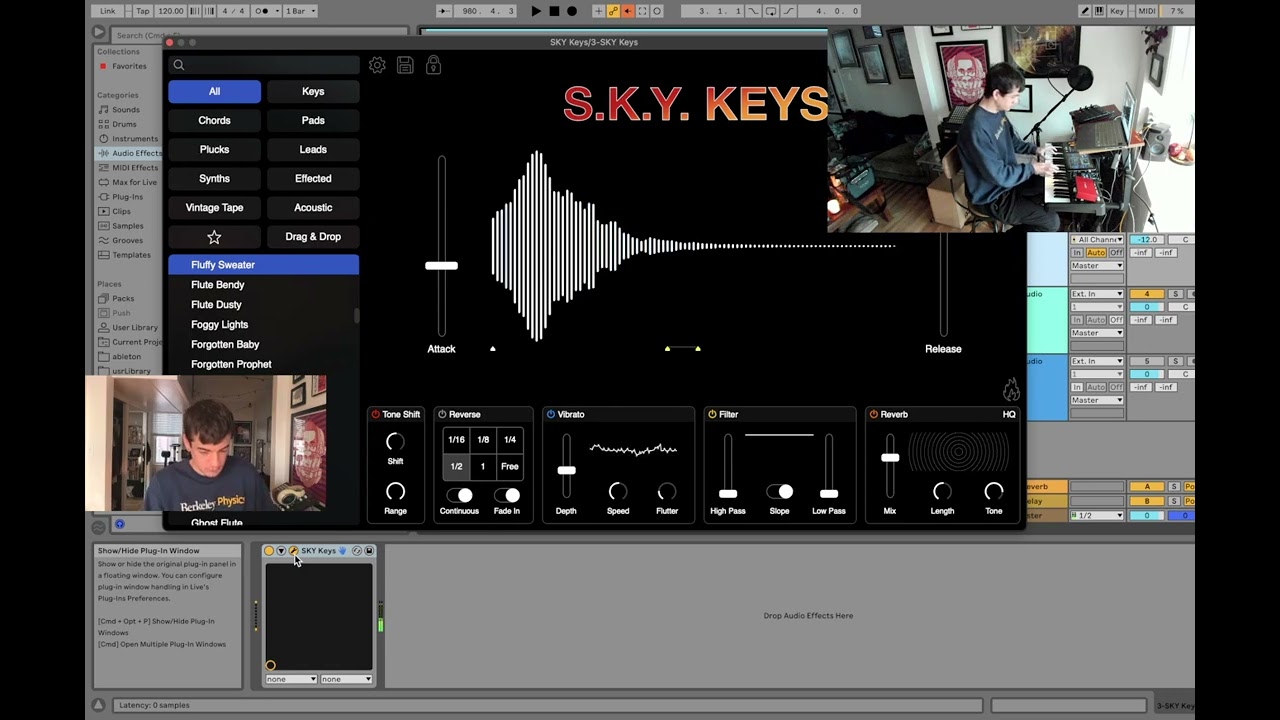Click the preset search field

(264, 65)
